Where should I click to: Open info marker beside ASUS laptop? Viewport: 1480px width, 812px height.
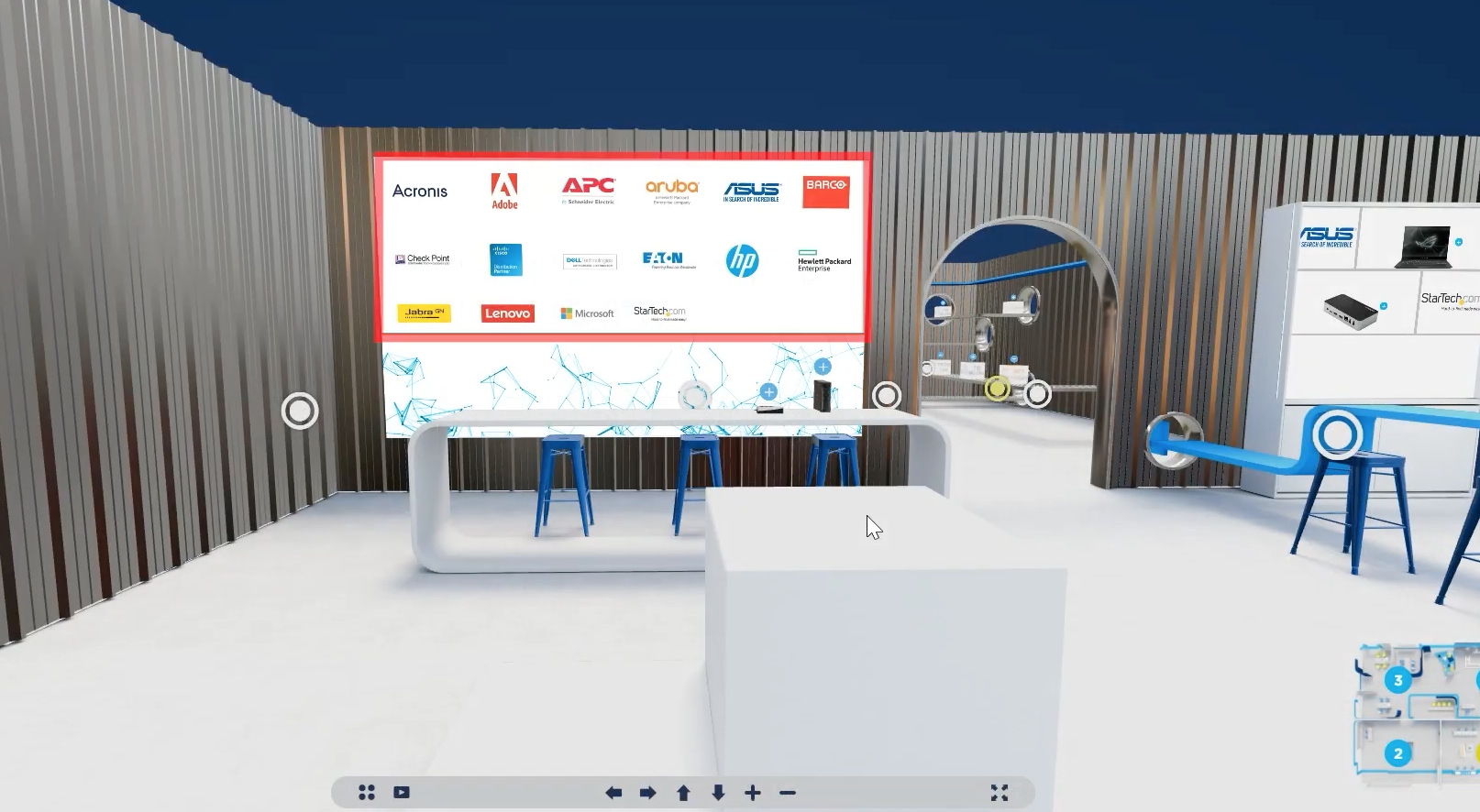click(x=1459, y=243)
